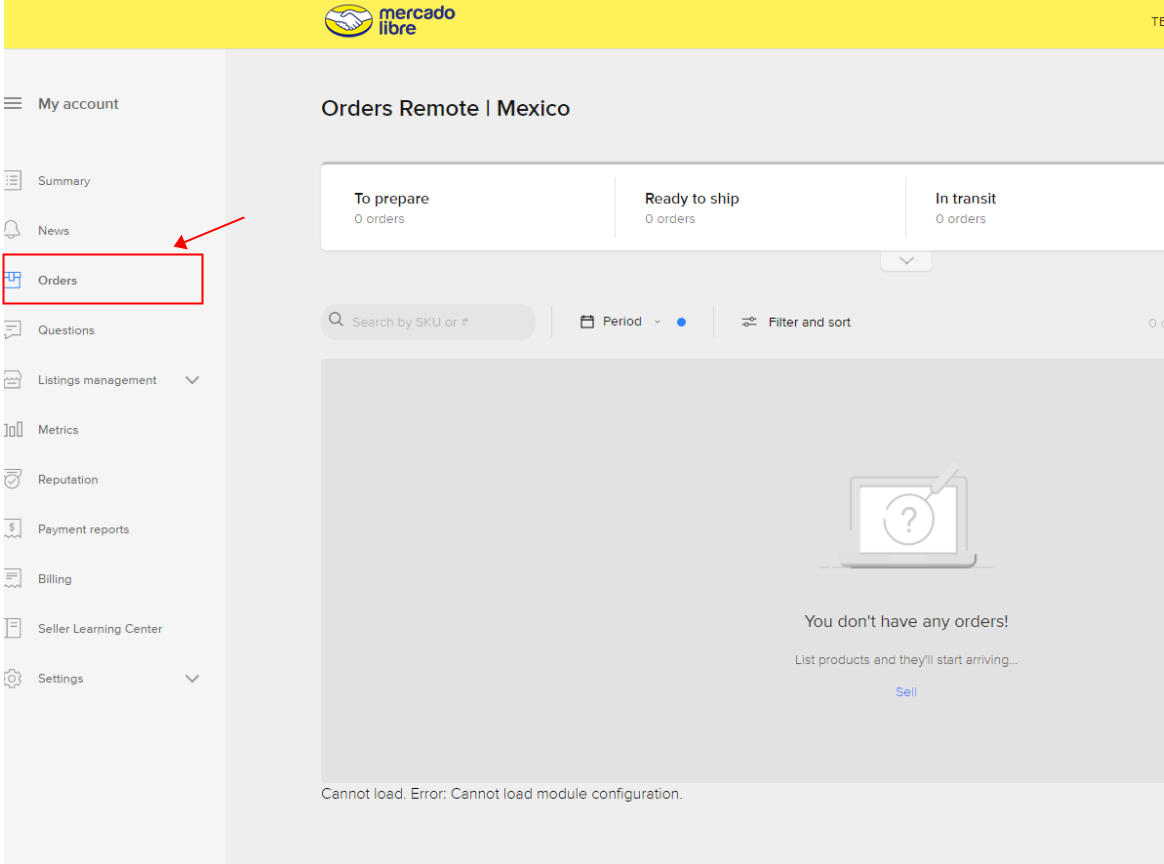The width and height of the screenshot is (1164, 864).
Task: Go to Seller Learning Center
Action: coord(100,629)
